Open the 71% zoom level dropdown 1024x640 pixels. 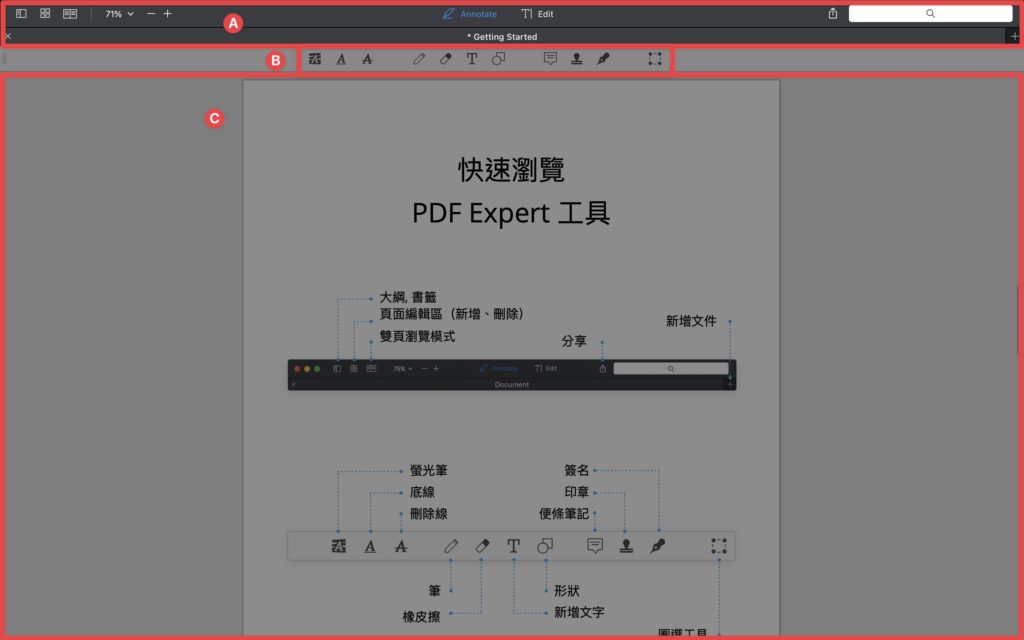[120, 14]
